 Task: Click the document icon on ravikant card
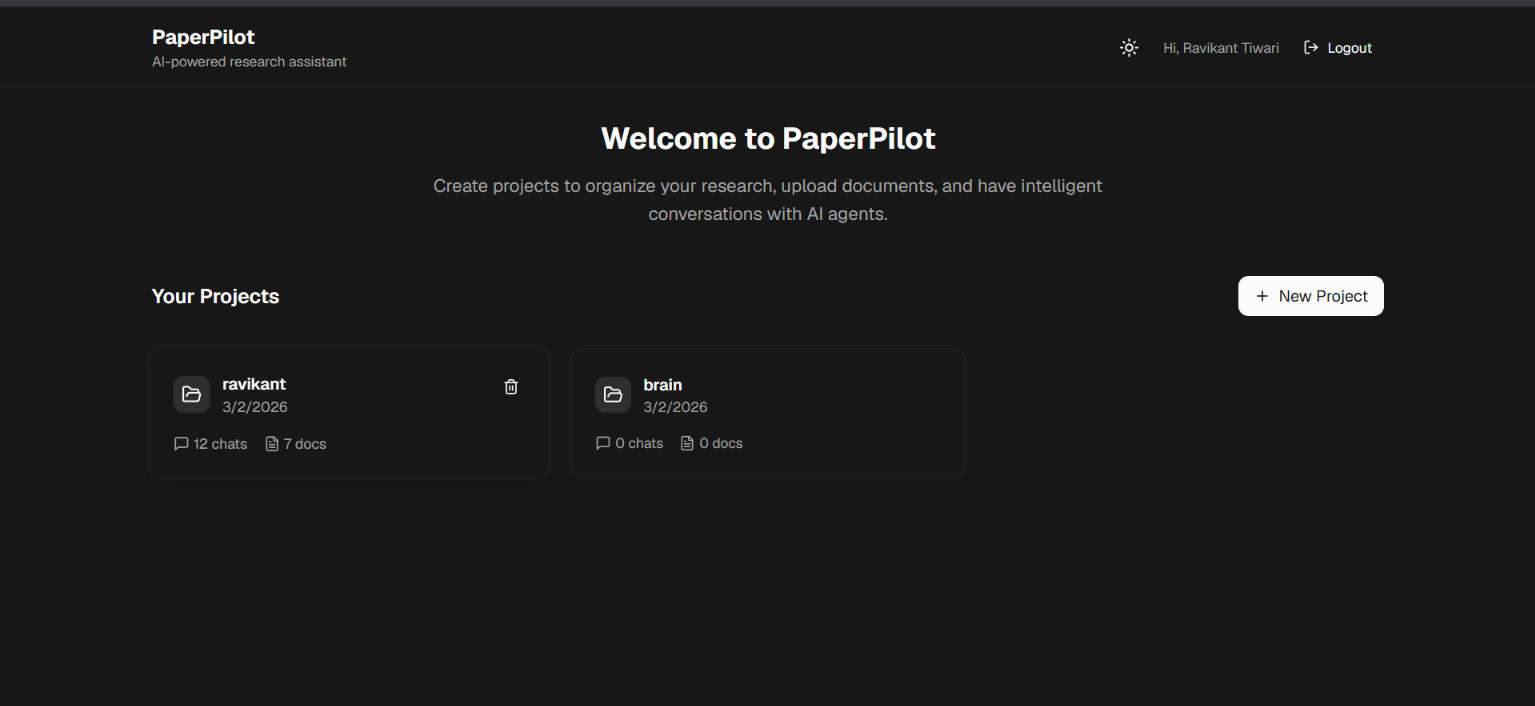pyautogui.click(x=272, y=444)
